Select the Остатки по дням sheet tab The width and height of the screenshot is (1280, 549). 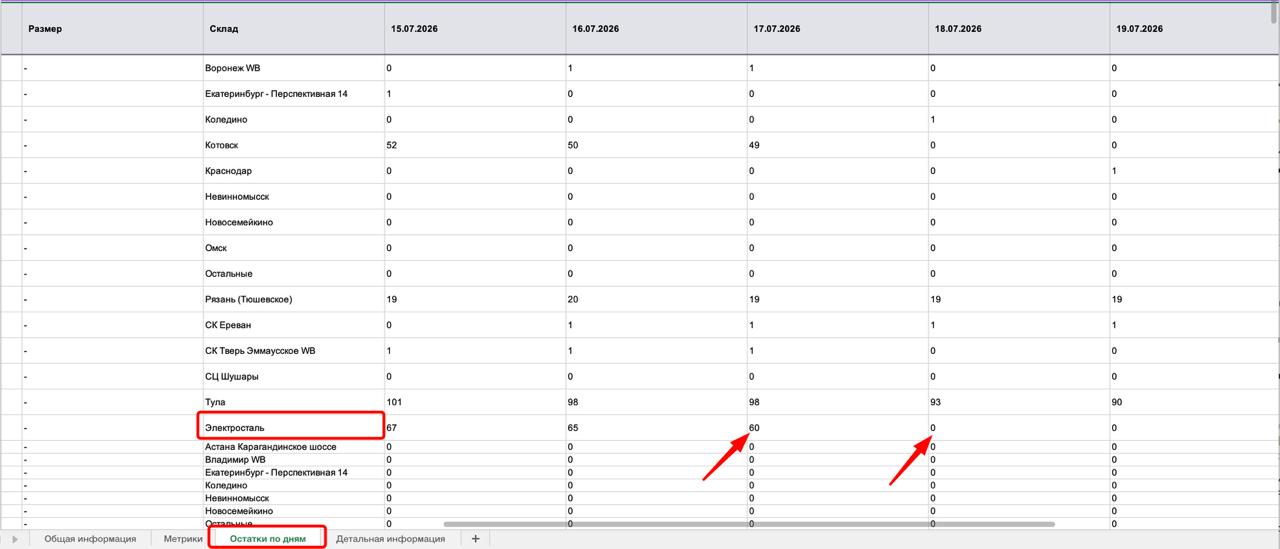269,539
